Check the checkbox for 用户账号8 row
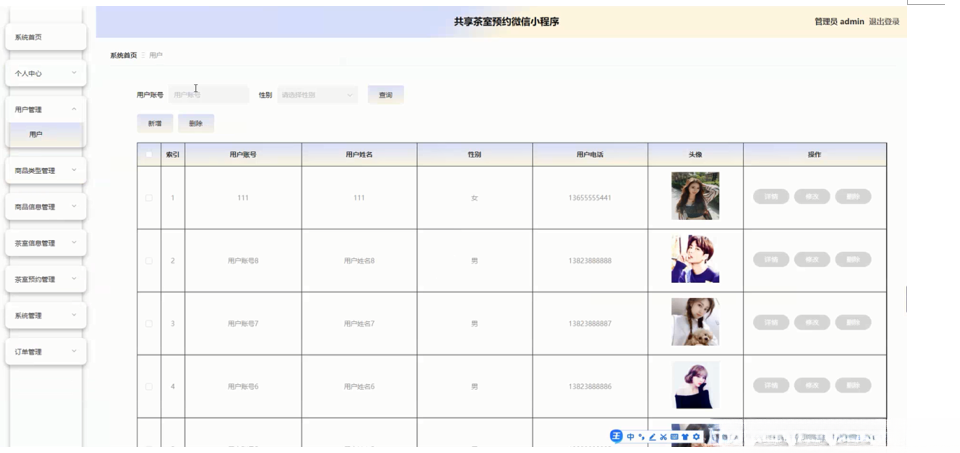This screenshot has width=960, height=453. pos(149,261)
